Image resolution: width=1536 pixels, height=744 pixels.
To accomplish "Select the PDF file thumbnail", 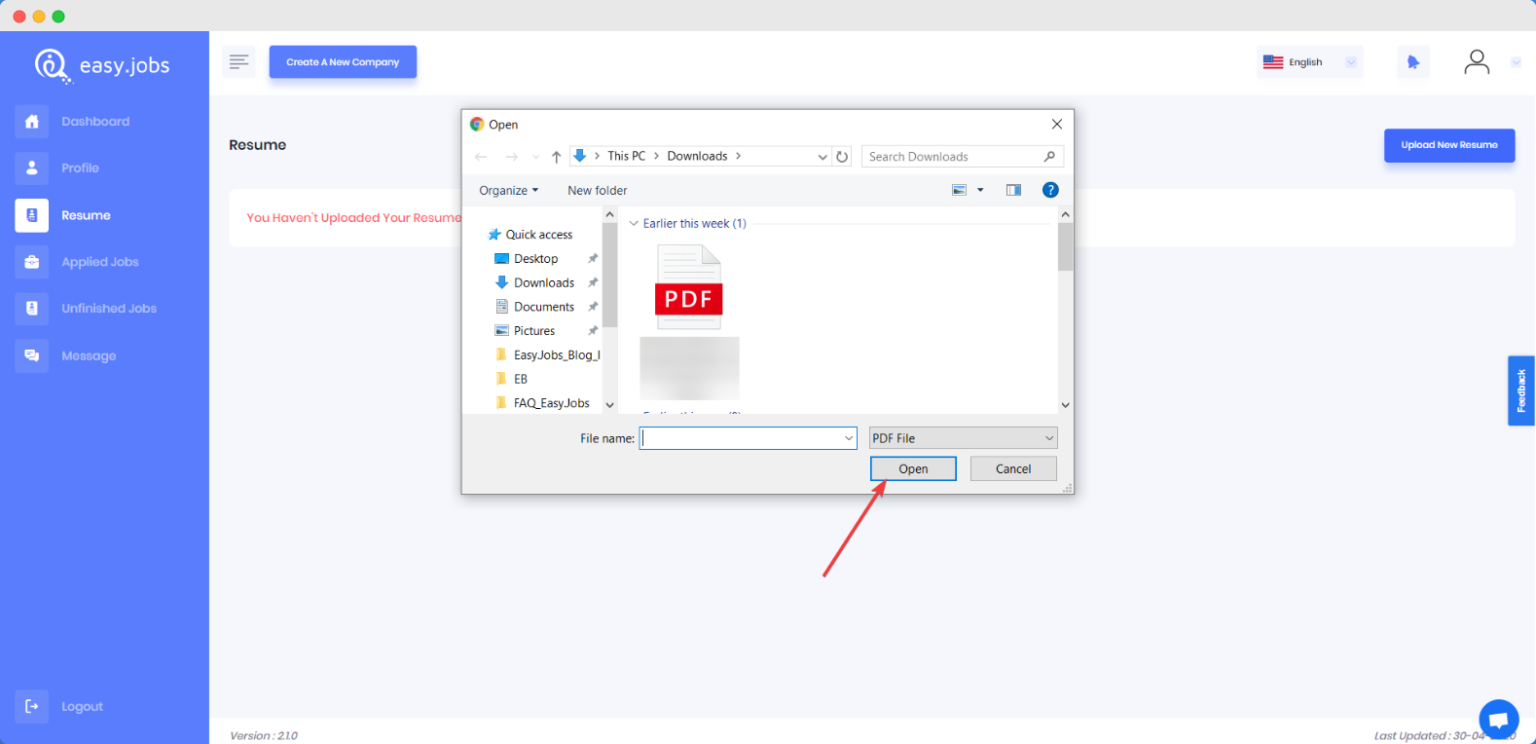I will point(688,288).
